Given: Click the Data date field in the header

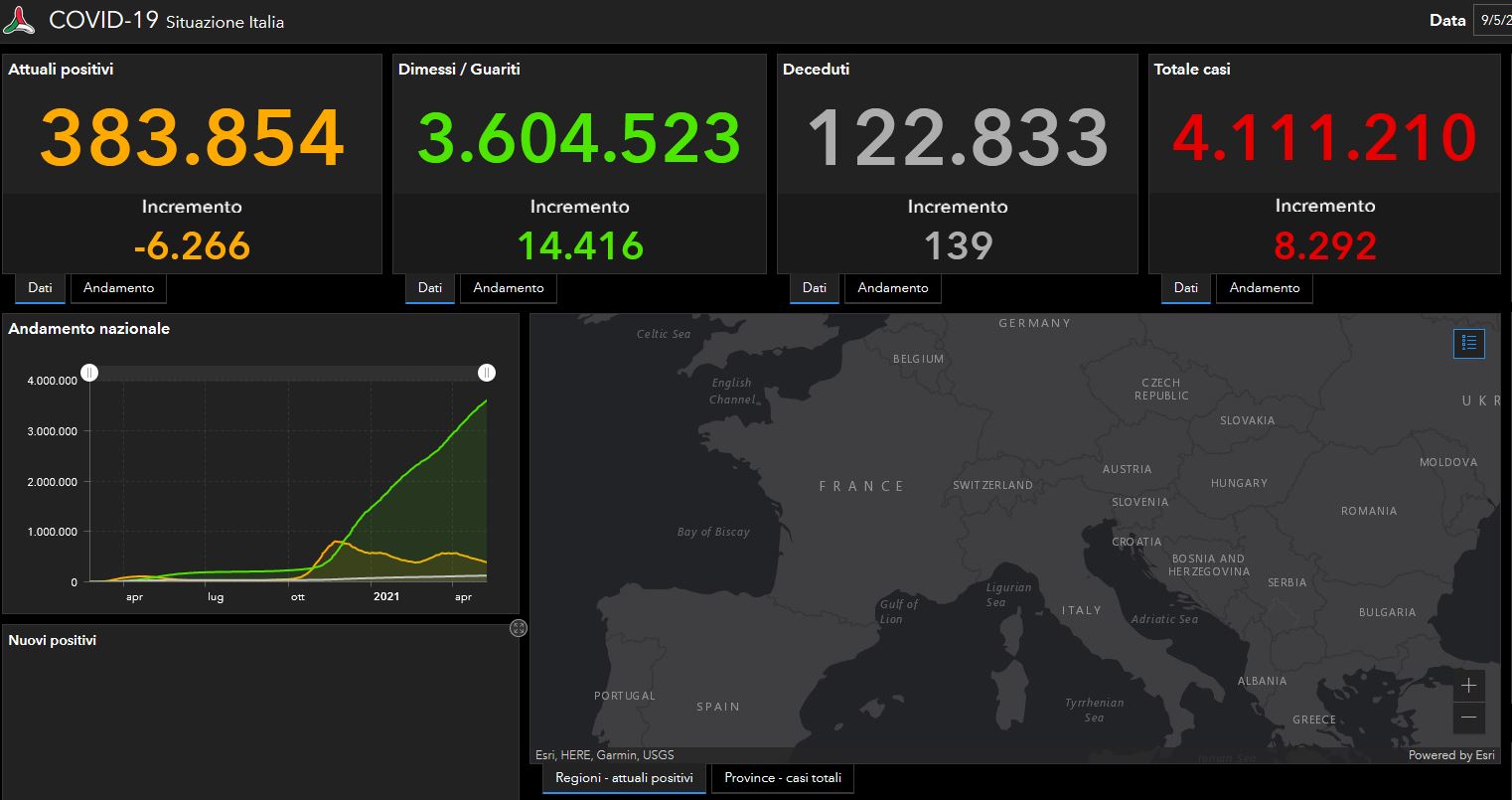Looking at the screenshot, I should point(1493,19).
